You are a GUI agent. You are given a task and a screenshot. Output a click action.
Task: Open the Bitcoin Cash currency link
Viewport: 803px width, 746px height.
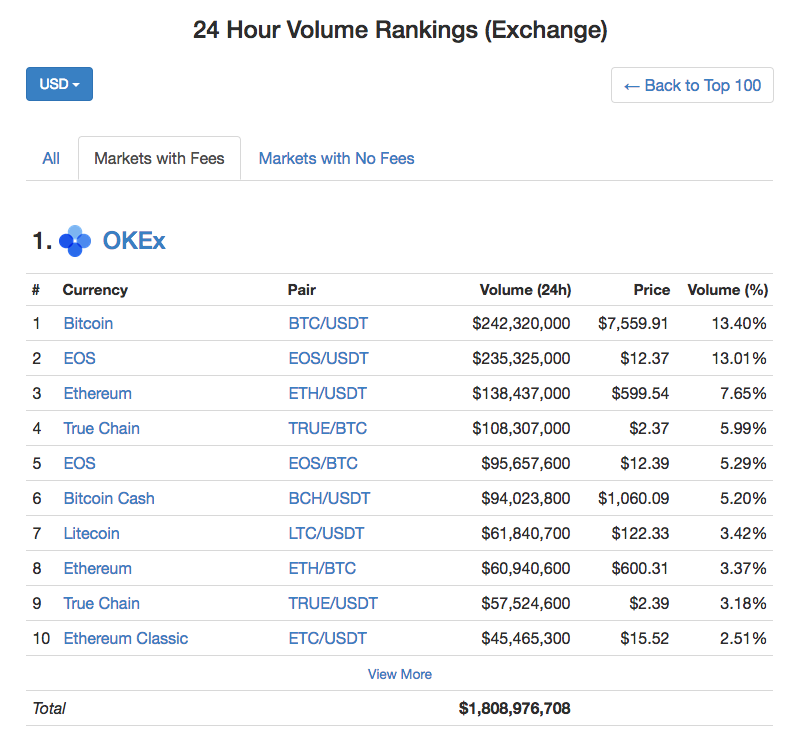[109, 498]
